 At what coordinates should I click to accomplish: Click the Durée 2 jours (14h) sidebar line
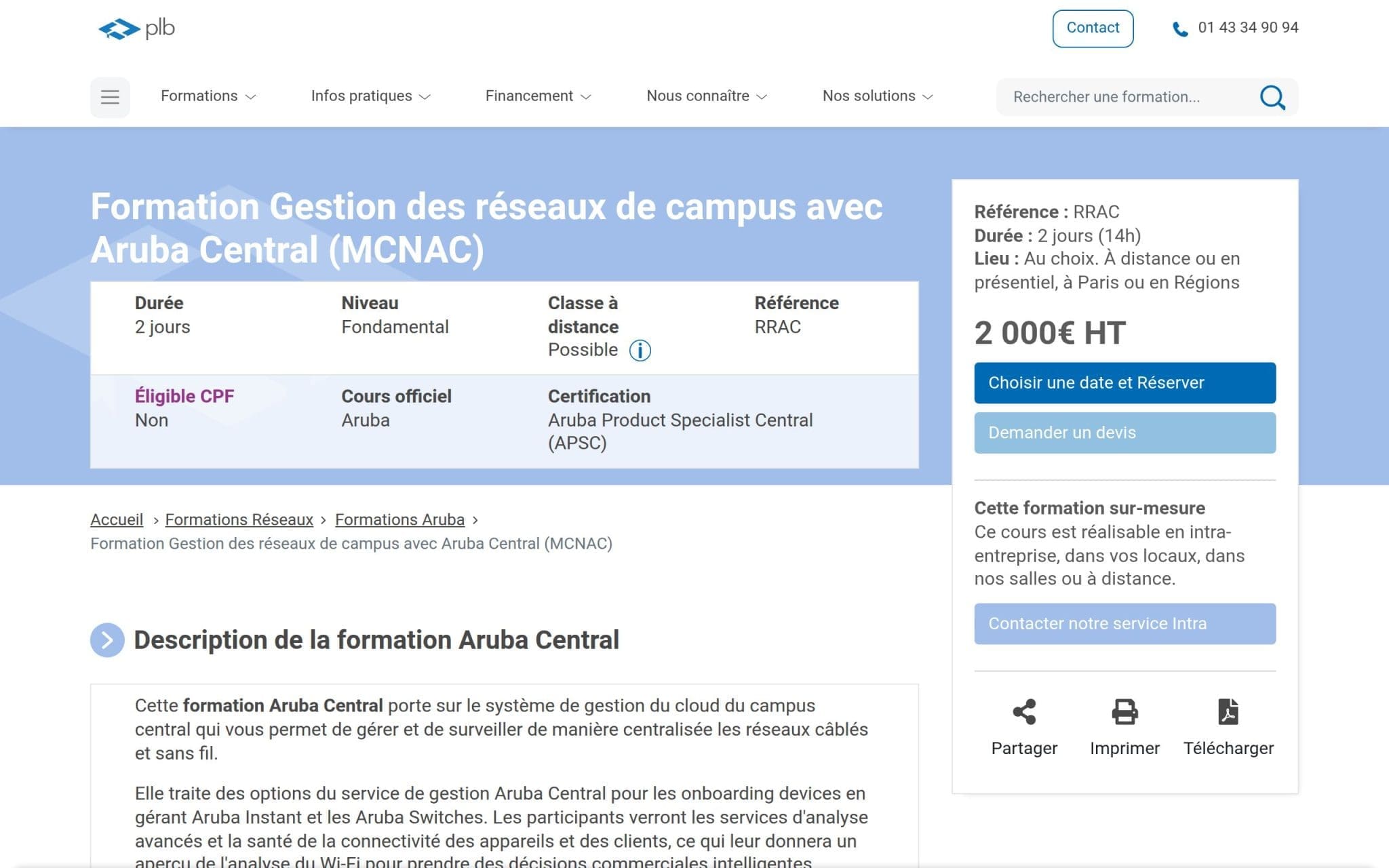1057,235
